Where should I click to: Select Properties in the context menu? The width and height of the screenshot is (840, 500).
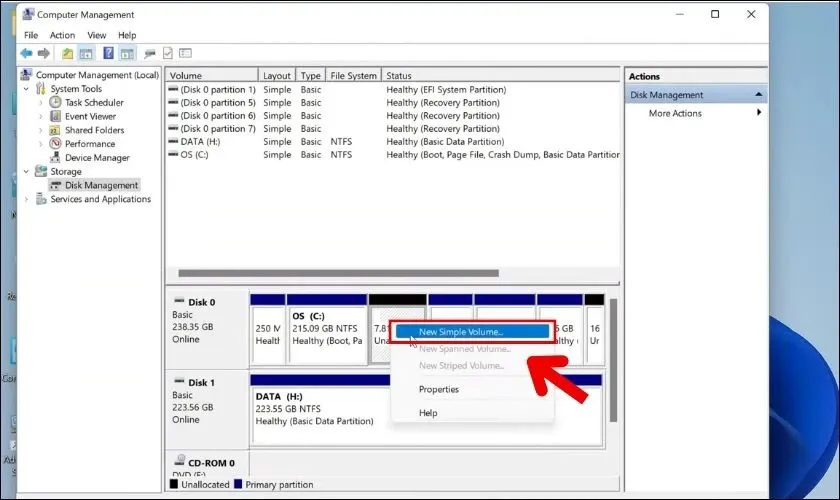tap(439, 389)
